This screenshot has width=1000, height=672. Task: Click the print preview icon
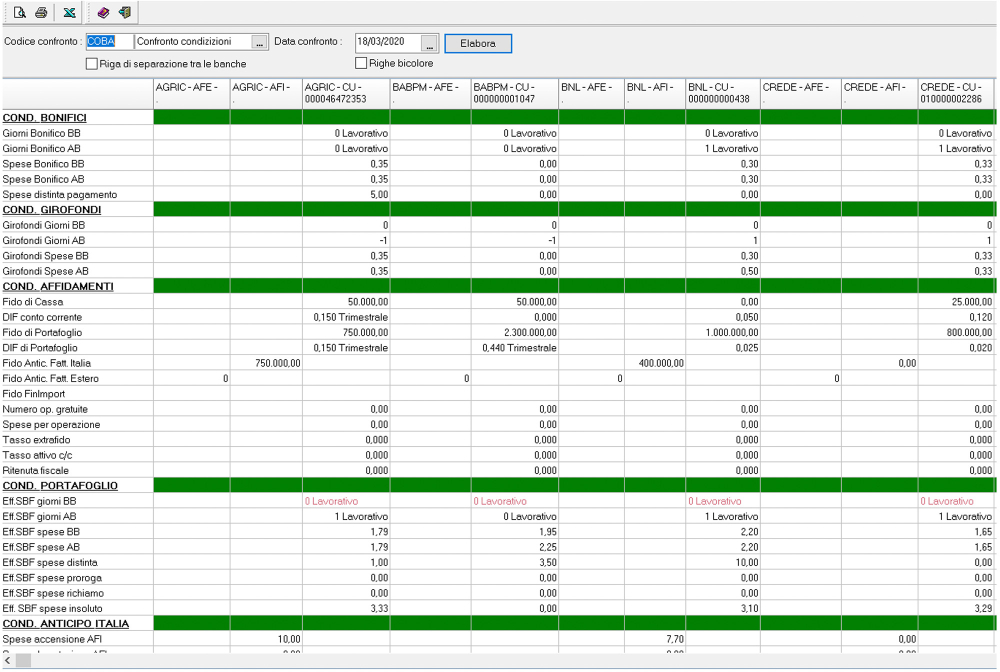point(19,12)
